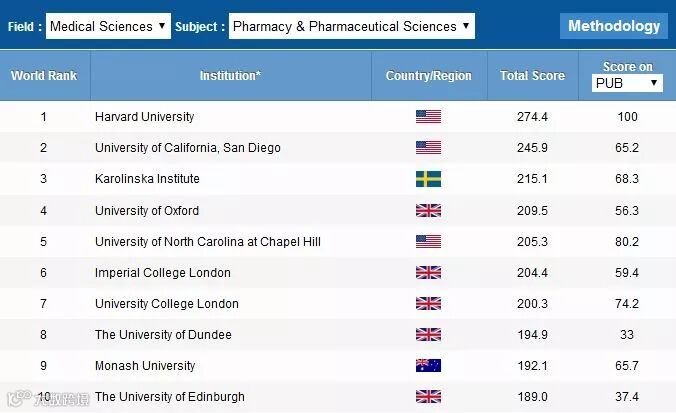Click the Methodology button

tap(614, 26)
